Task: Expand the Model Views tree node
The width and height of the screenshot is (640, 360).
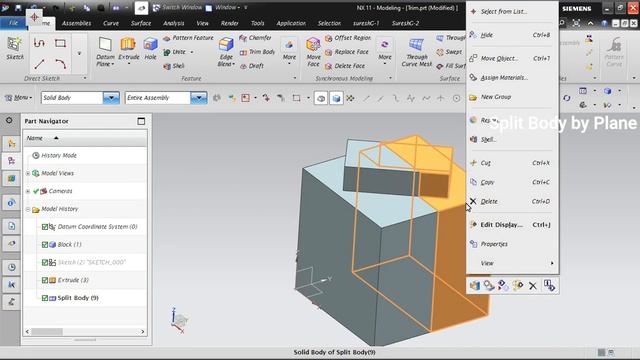Action: 28,173
